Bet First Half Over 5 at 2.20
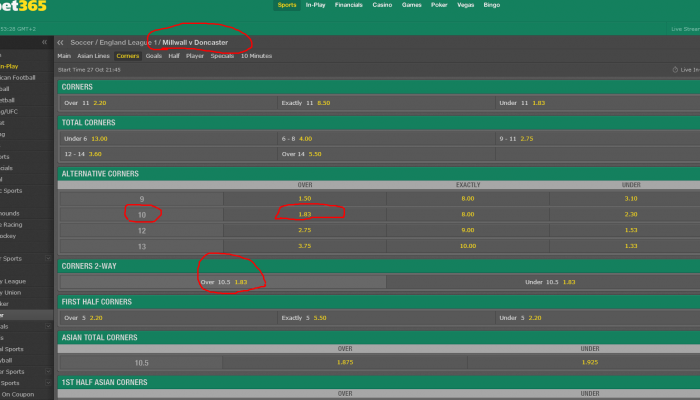This screenshot has height=400, width=700. click(x=168, y=318)
